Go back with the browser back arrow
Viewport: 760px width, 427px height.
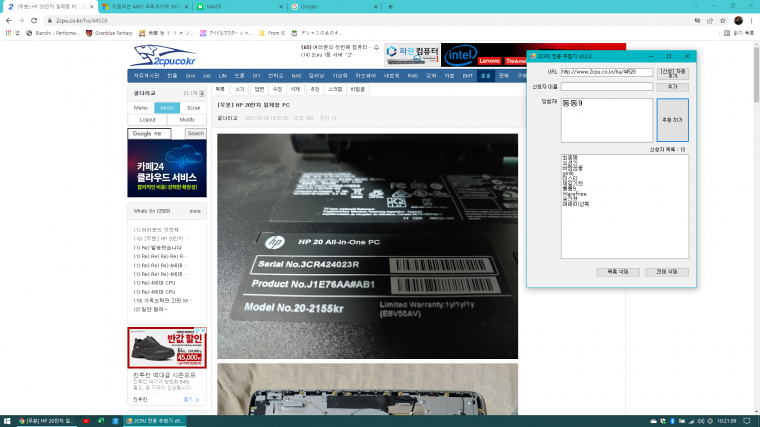9,20
